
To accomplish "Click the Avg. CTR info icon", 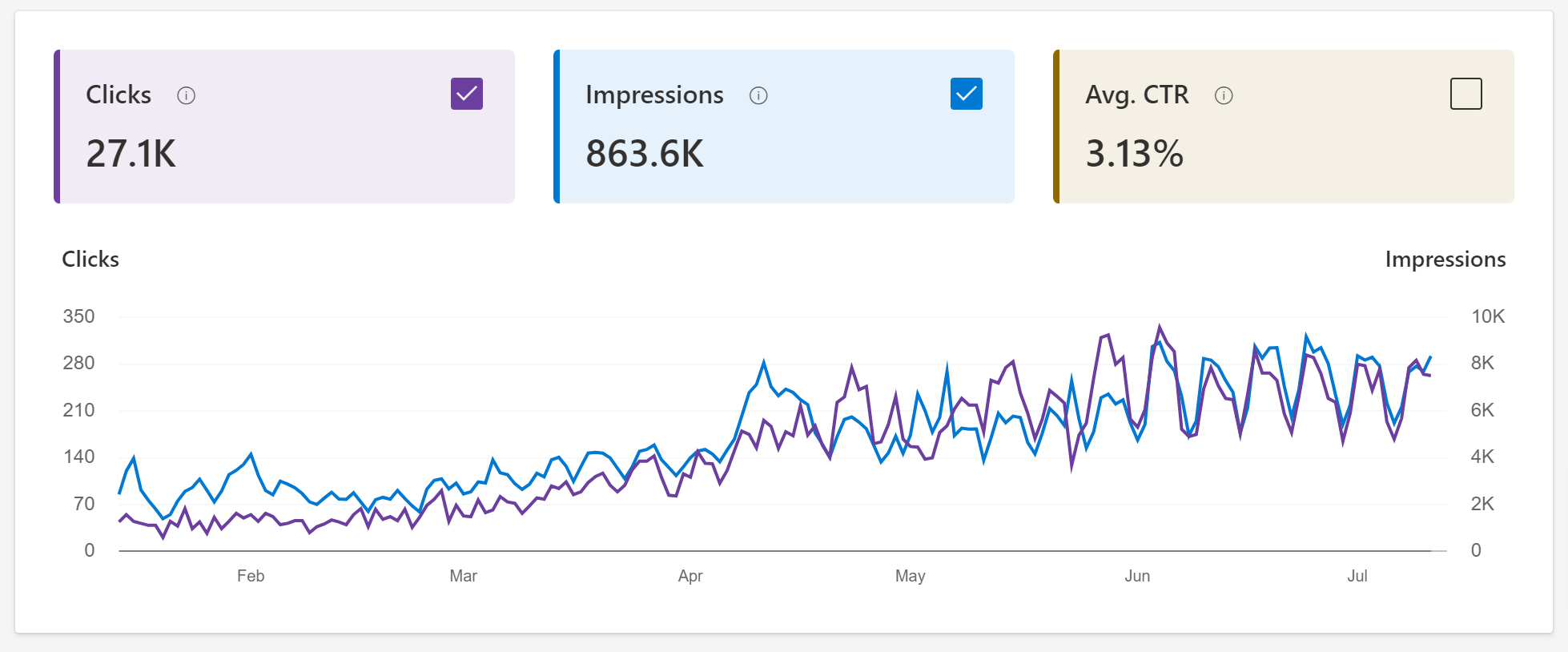I will 1224,96.
